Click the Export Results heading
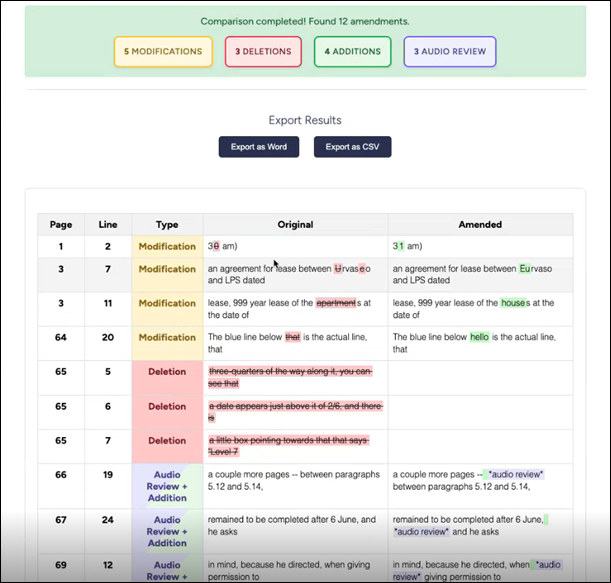This screenshot has width=611, height=583. pyautogui.click(x=305, y=120)
